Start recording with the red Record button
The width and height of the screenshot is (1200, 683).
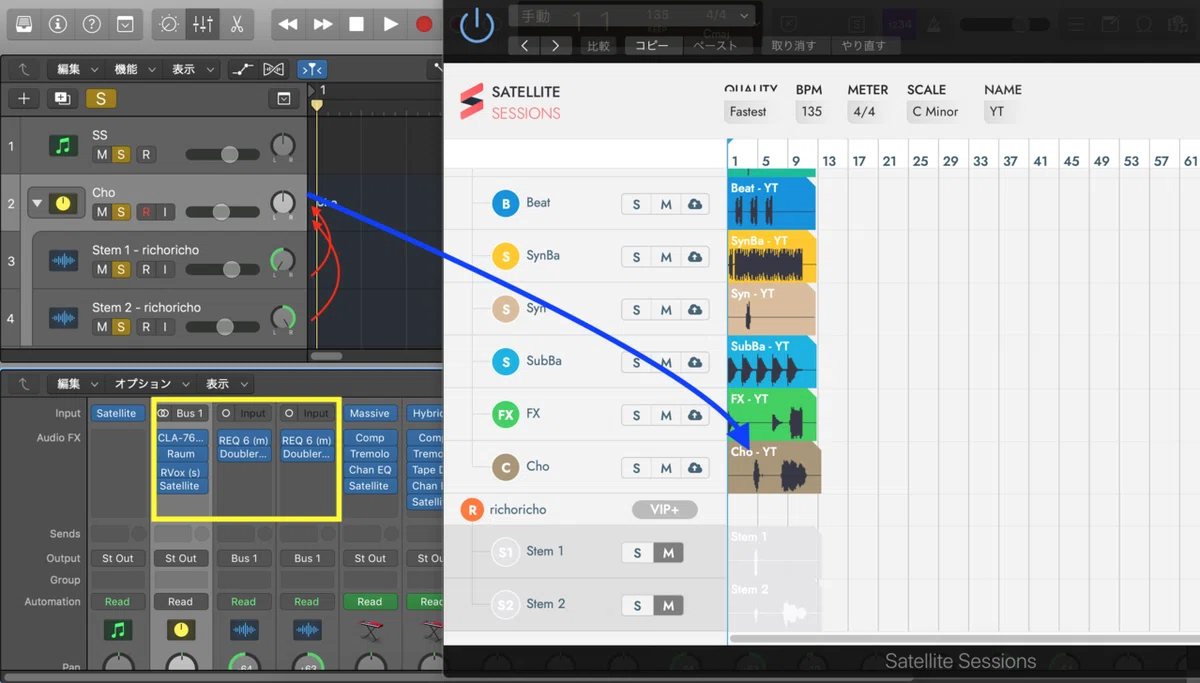click(424, 24)
